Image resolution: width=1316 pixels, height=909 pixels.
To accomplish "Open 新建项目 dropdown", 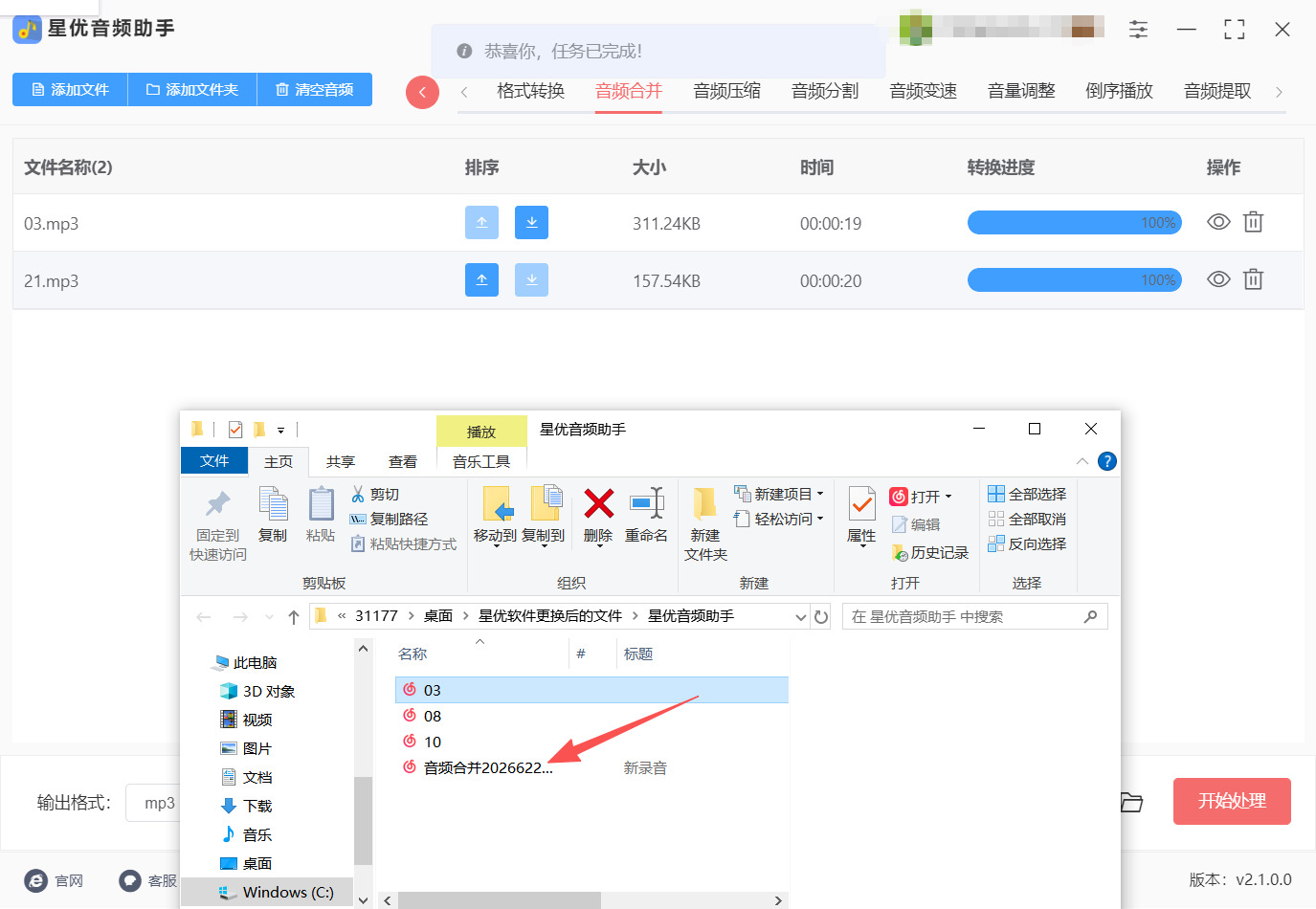I will click(820, 495).
